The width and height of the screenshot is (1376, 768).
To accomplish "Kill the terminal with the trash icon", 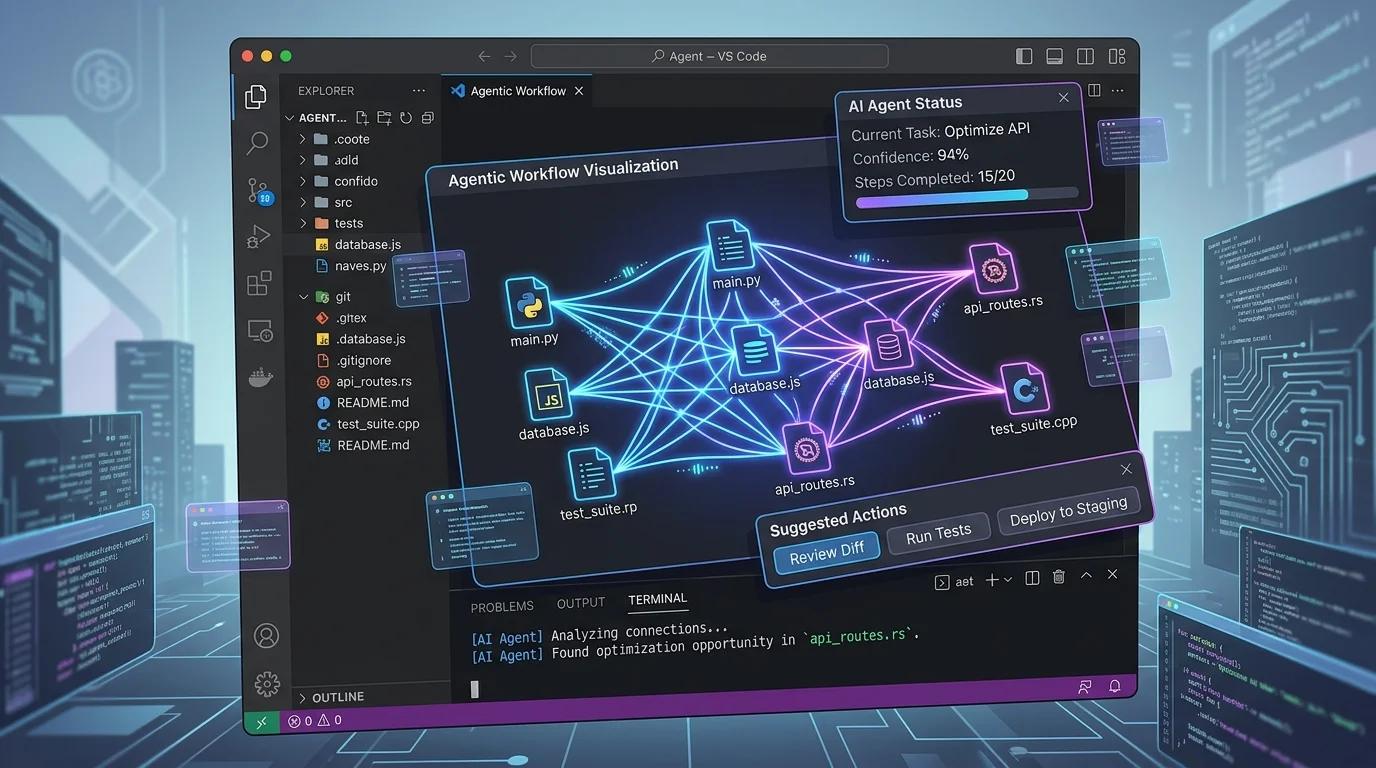I will point(1059,577).
